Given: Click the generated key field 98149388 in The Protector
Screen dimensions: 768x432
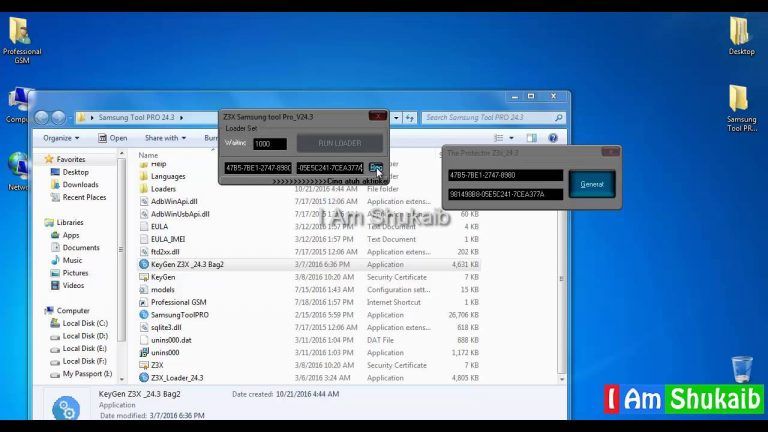Looking at the screenshot, I should pos(505,194).
